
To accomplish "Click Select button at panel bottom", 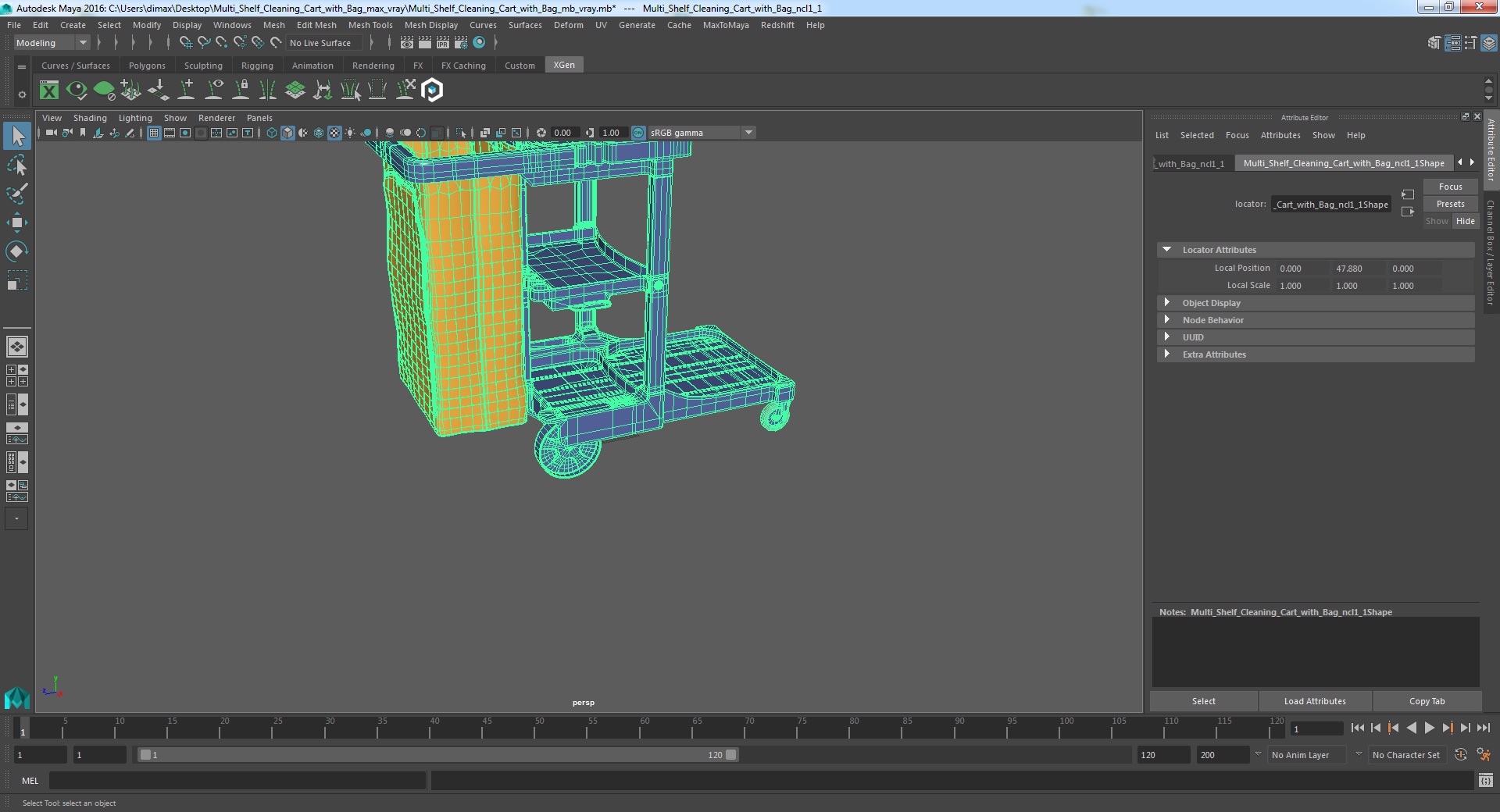I will coord(1203,701).
